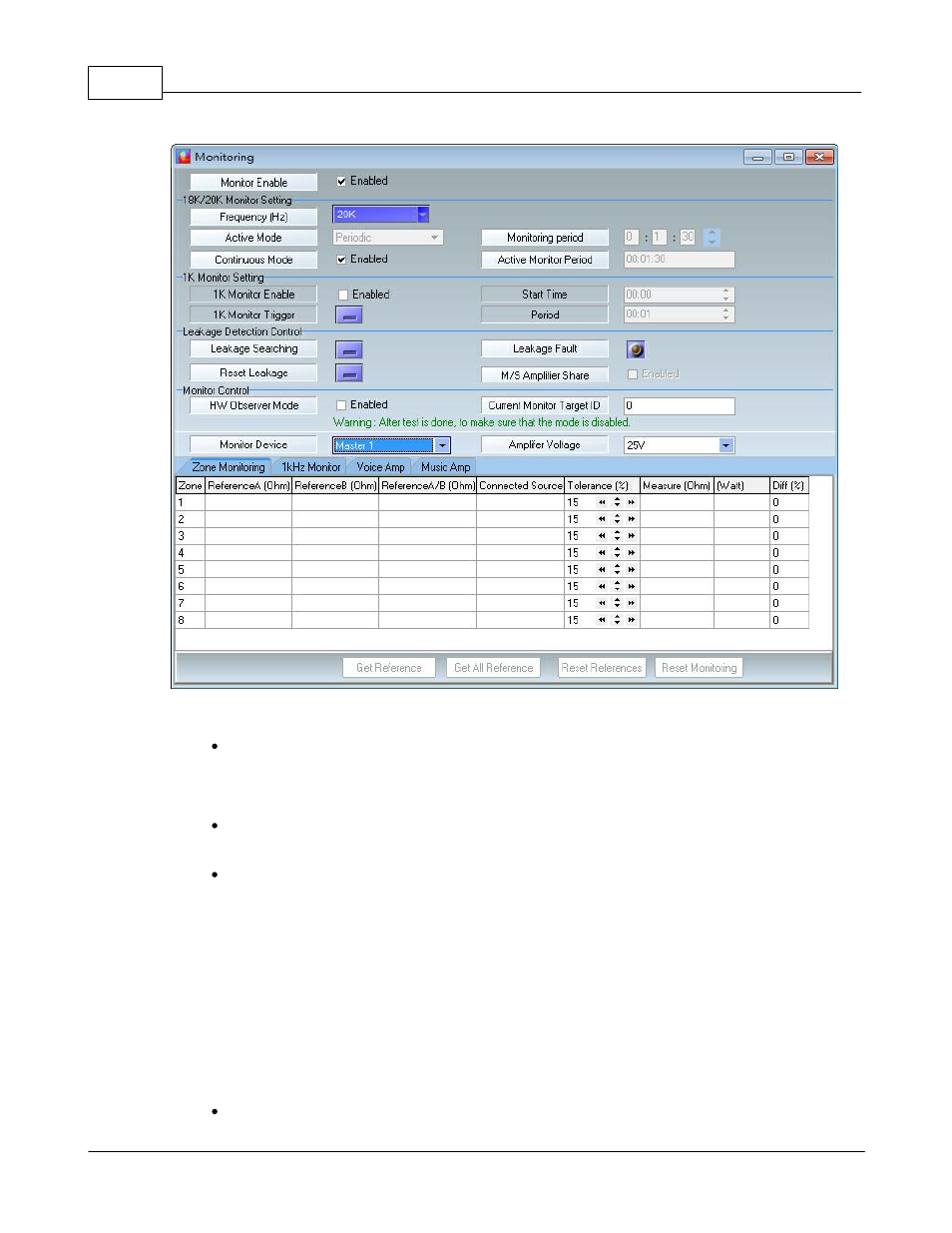Increase zone 4 tolerance with right arrows

click(x=632, y=553)
